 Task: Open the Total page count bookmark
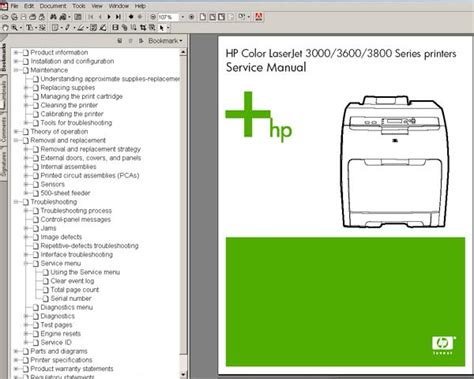coord(75,290)
